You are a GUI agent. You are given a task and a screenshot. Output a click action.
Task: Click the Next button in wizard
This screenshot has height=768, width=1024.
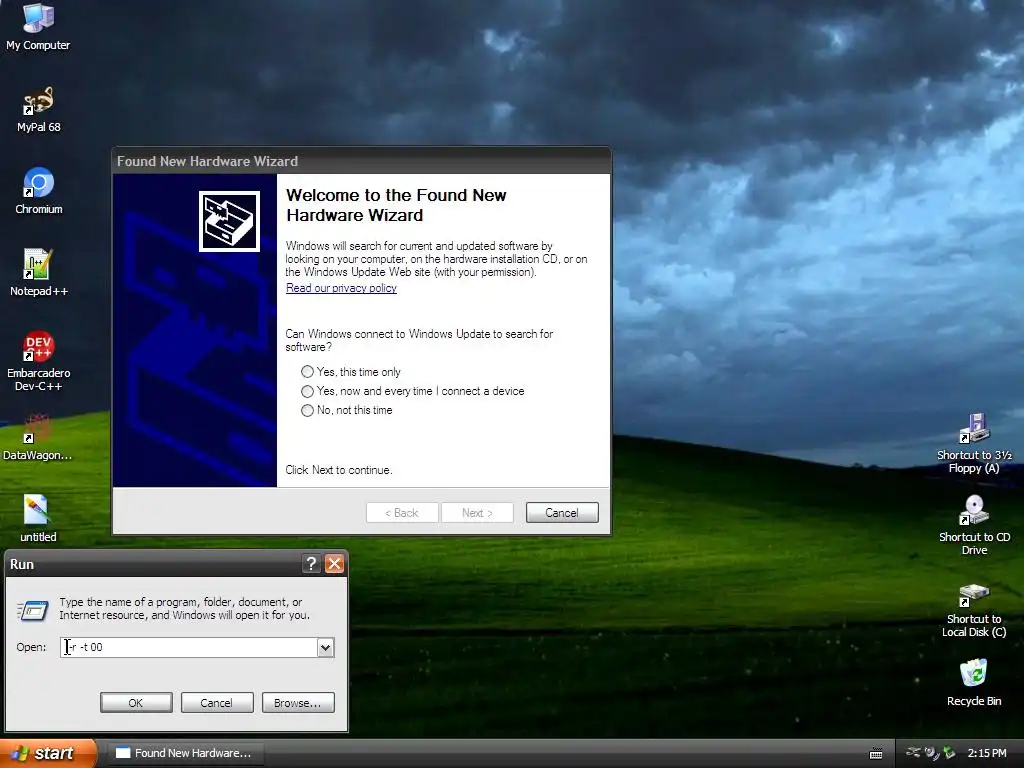pos(477,513)
